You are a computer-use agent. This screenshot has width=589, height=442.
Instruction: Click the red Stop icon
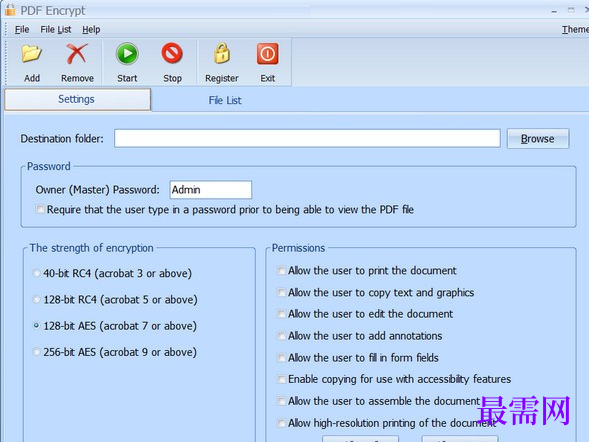coord(172,53)
